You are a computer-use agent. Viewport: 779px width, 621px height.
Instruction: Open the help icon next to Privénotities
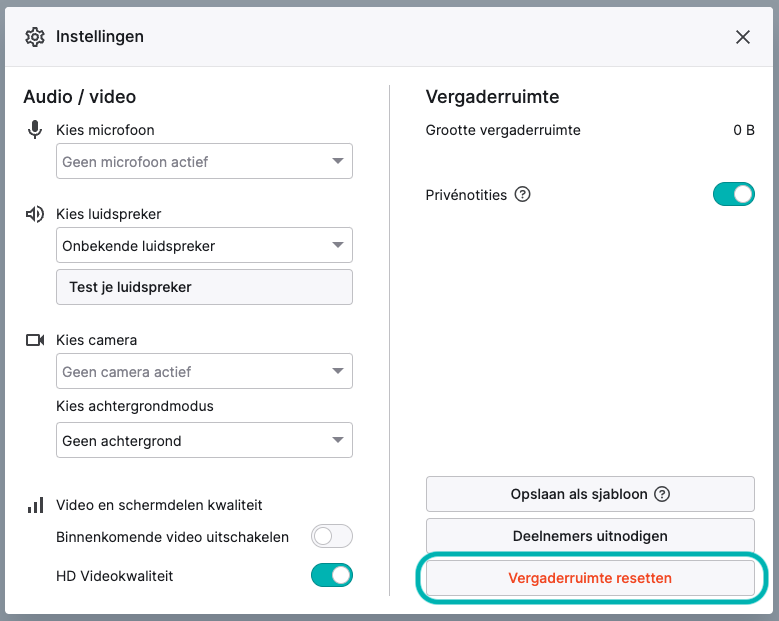[522, 194]
